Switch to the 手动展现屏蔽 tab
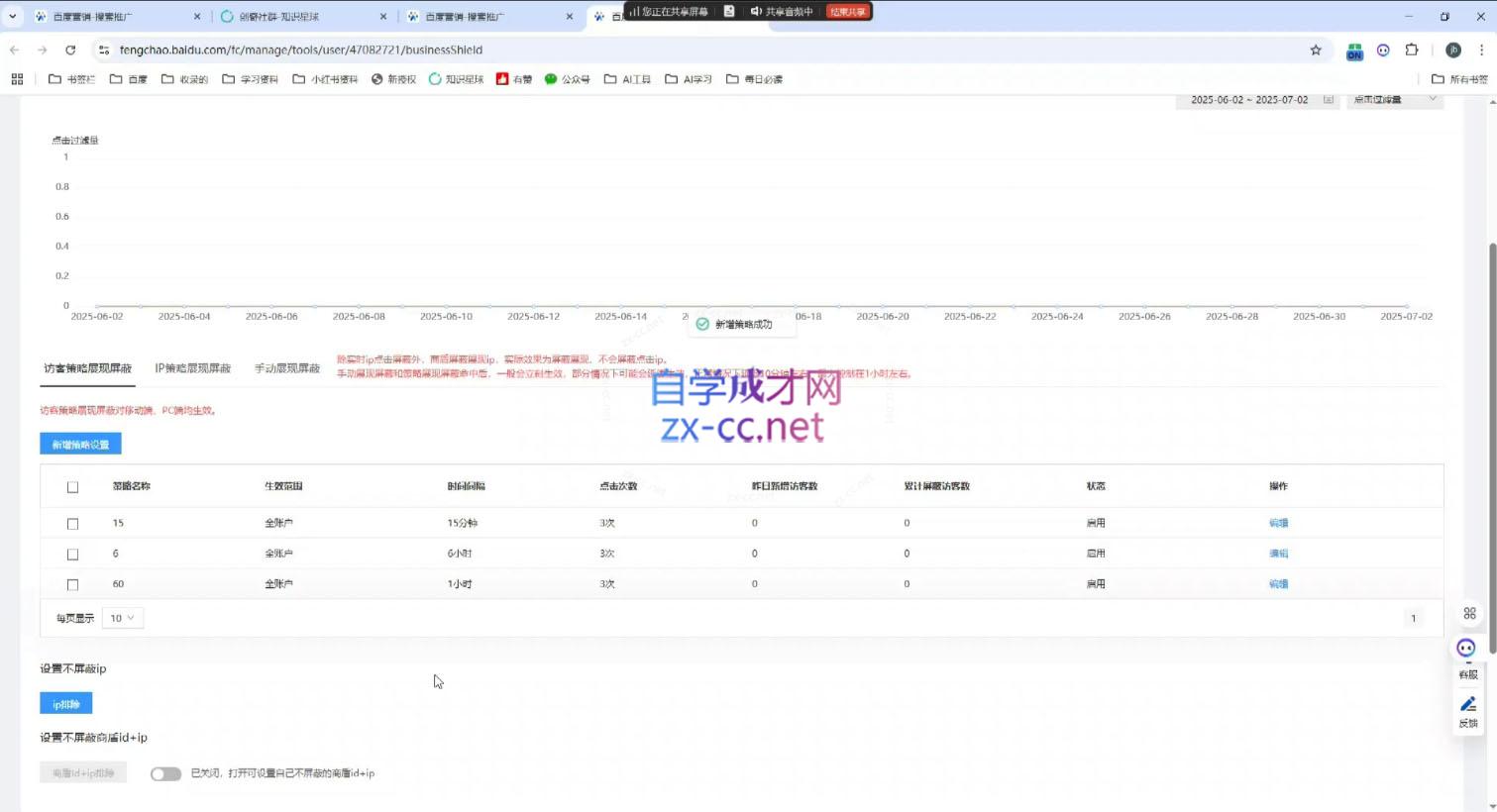This screenshot has width=1497, height=812. [286, 367]
